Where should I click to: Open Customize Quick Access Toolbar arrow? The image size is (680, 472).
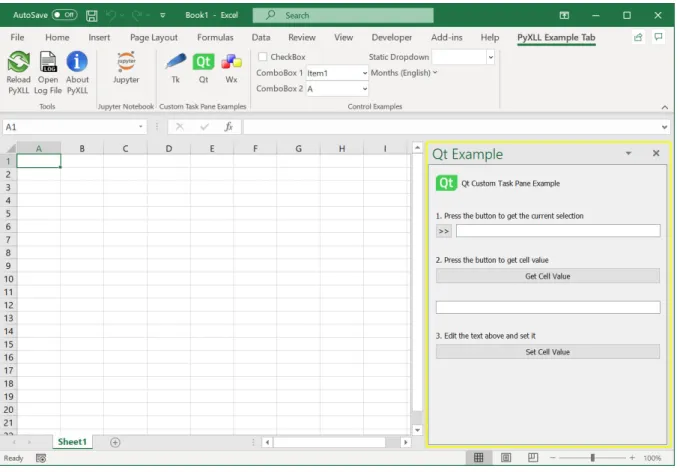pos(163,16)
